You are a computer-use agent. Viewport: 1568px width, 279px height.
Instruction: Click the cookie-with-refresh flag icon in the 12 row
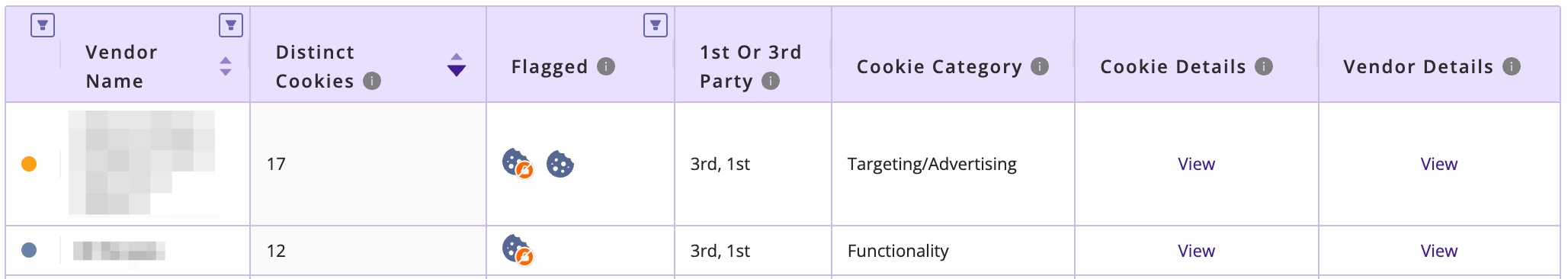518,250
